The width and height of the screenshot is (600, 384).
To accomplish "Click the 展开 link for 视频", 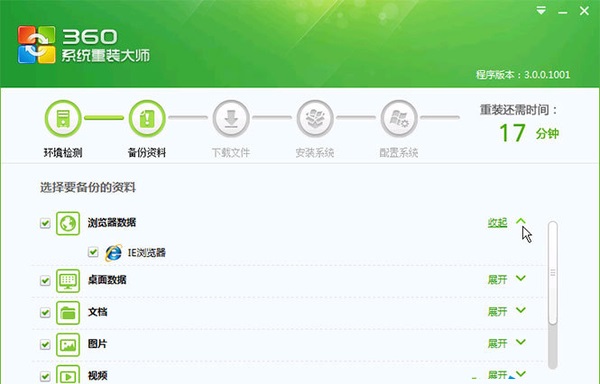I will point(497,375).
